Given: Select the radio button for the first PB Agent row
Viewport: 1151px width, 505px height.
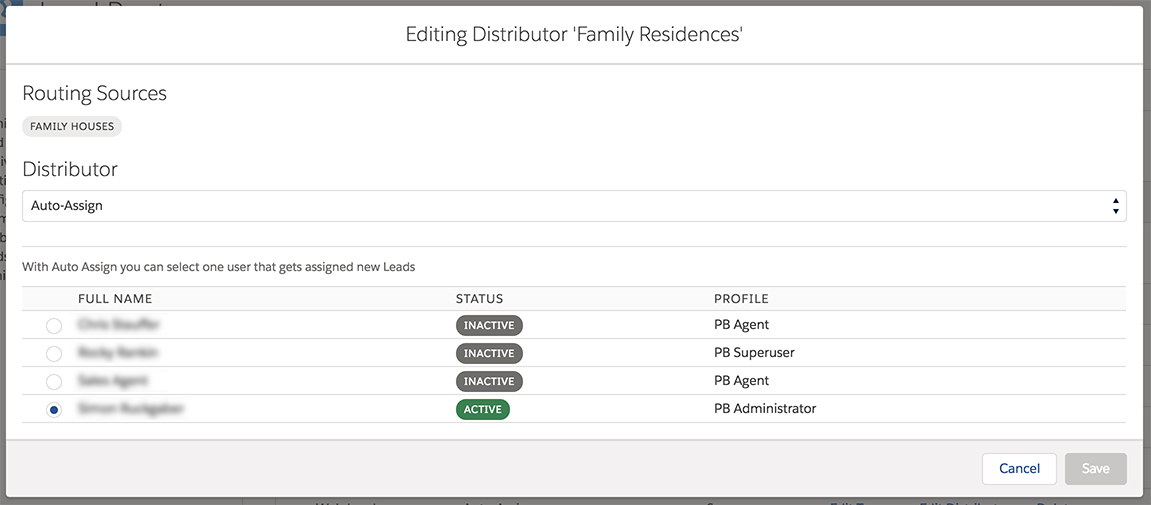Looking at the screenshot, I should (54, 325).
